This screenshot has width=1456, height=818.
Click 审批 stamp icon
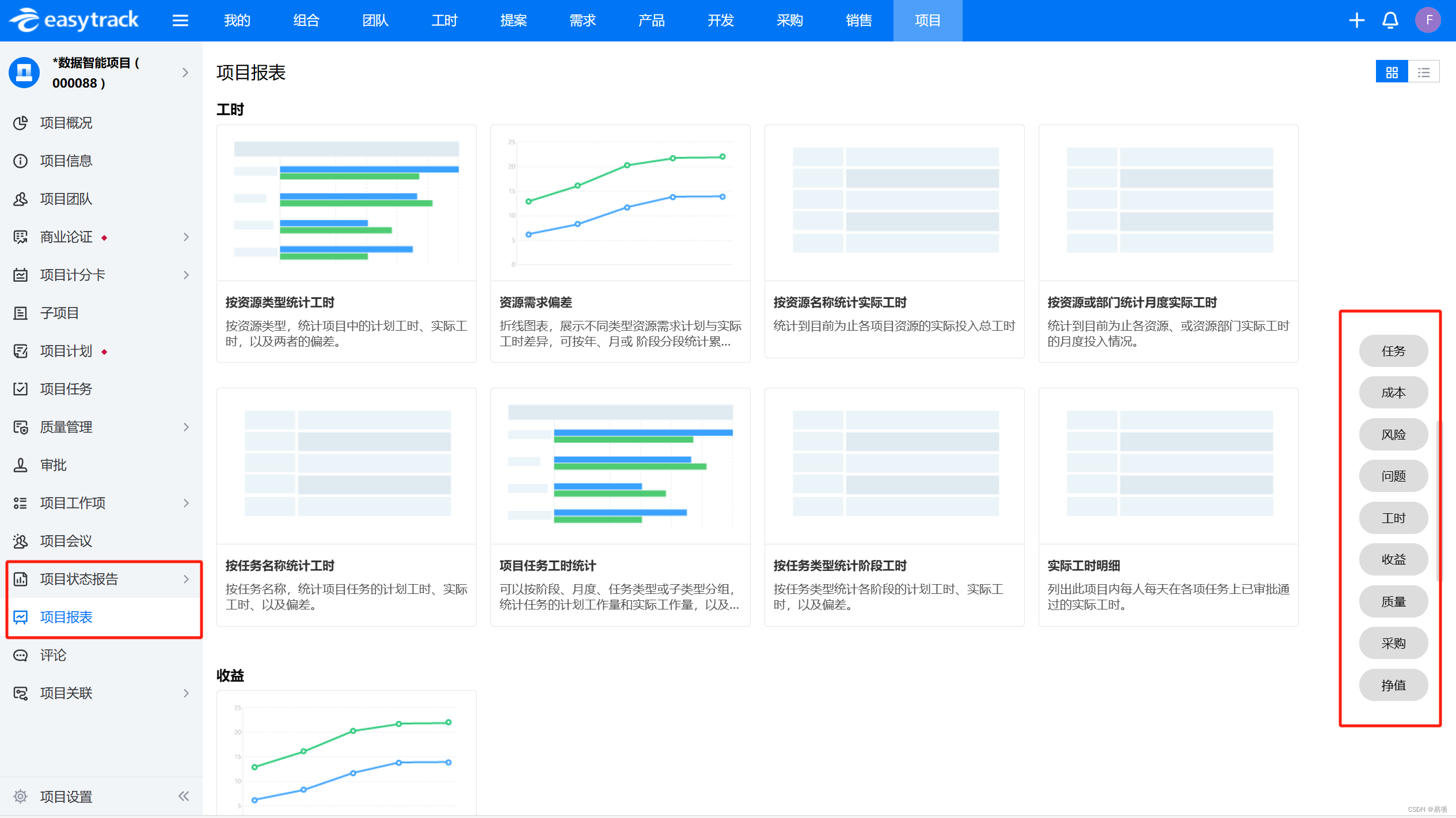[21, 465]
